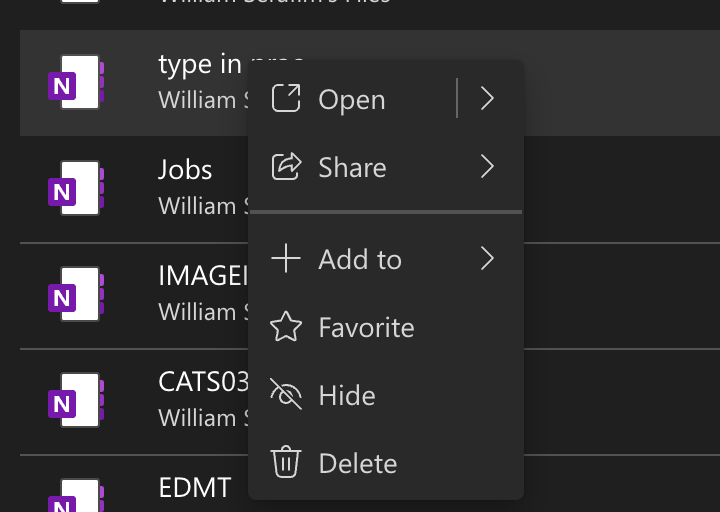Screen dimensions: 720x512
Task: Select the EDMT notebook name
Action: 195,488
